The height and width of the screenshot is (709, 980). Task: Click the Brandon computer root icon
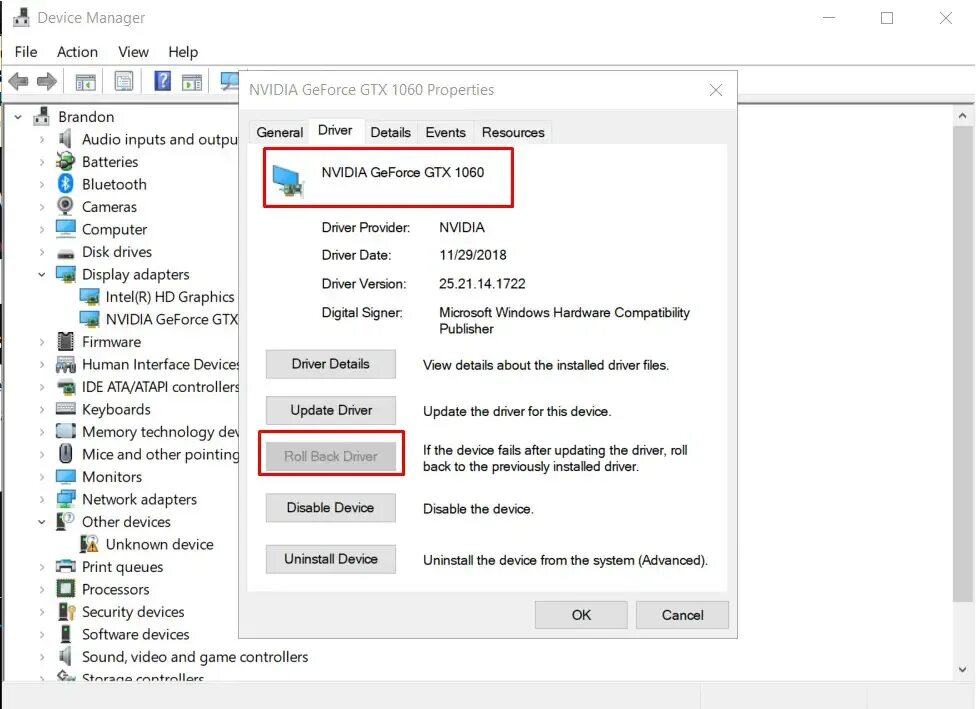point(42,116)
